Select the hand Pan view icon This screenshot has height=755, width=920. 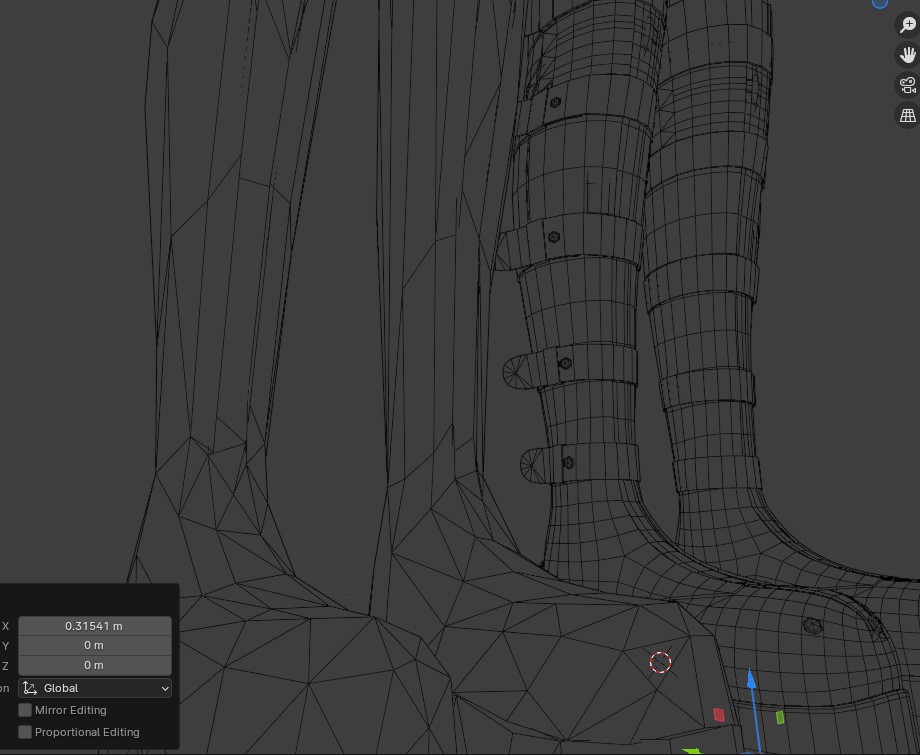click(907, 55)
